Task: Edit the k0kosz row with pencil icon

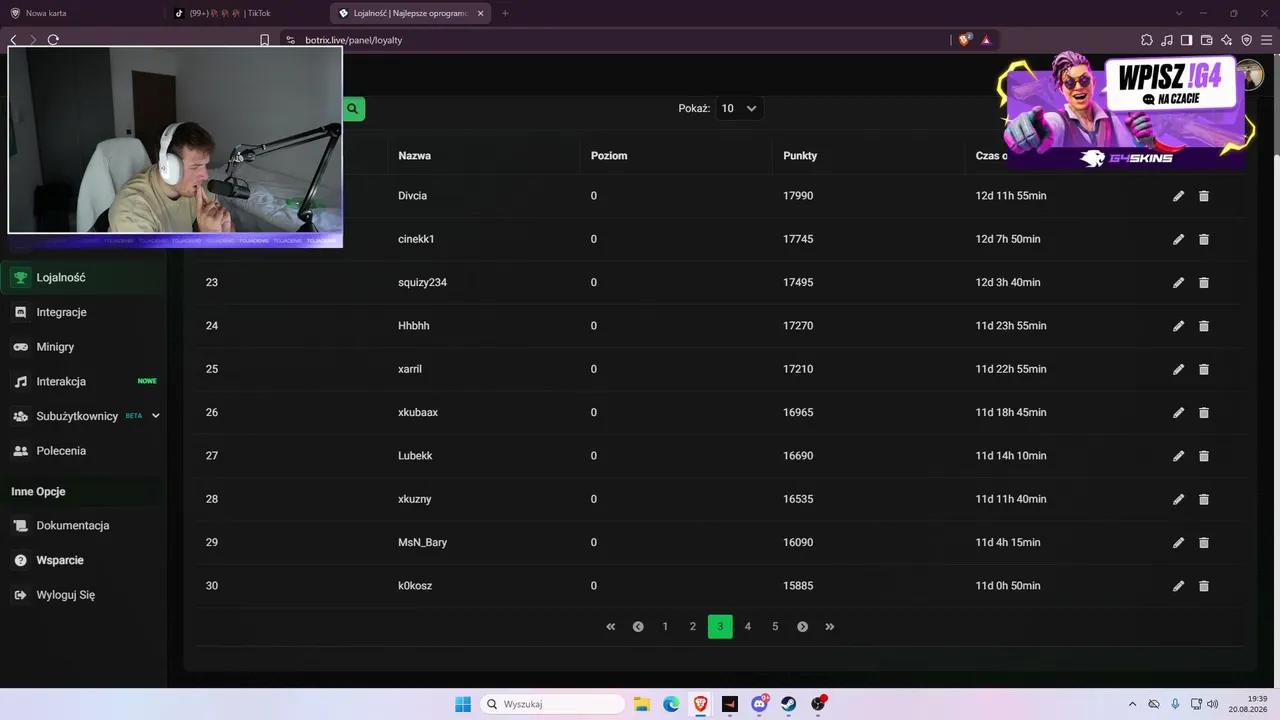Action: (1178, 586)
